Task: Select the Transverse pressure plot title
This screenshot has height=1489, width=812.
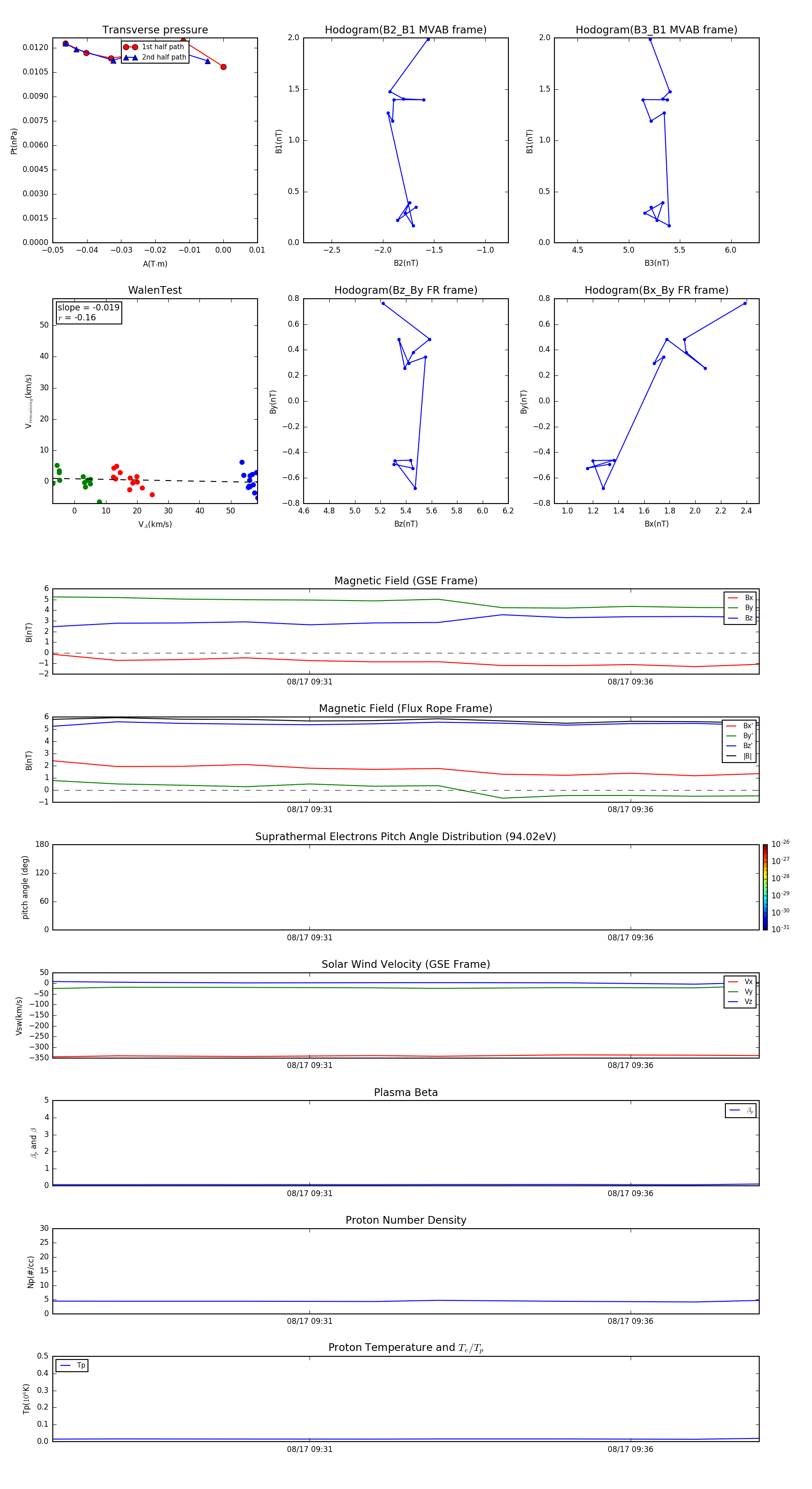Action: coord(155,30)
